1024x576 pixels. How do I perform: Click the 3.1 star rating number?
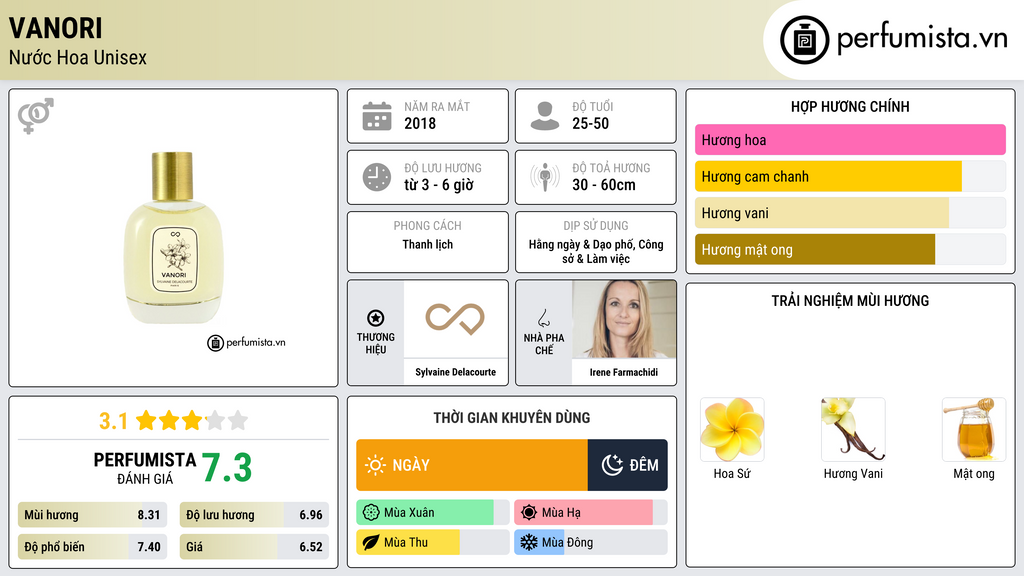(113, 421)
